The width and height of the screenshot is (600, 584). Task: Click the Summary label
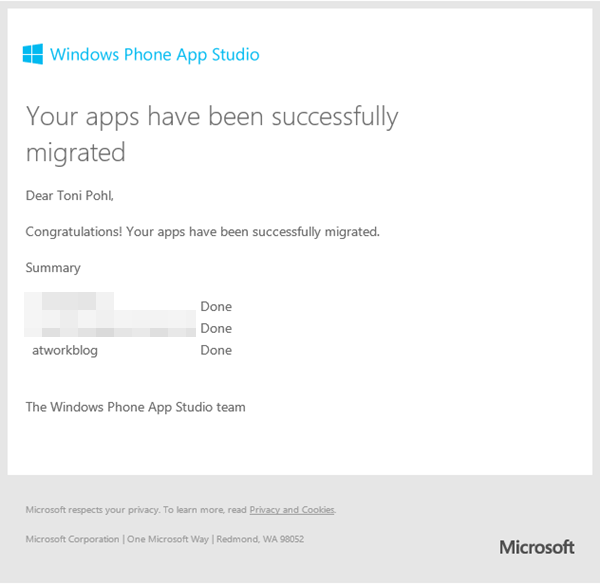(x=53, y=268)
